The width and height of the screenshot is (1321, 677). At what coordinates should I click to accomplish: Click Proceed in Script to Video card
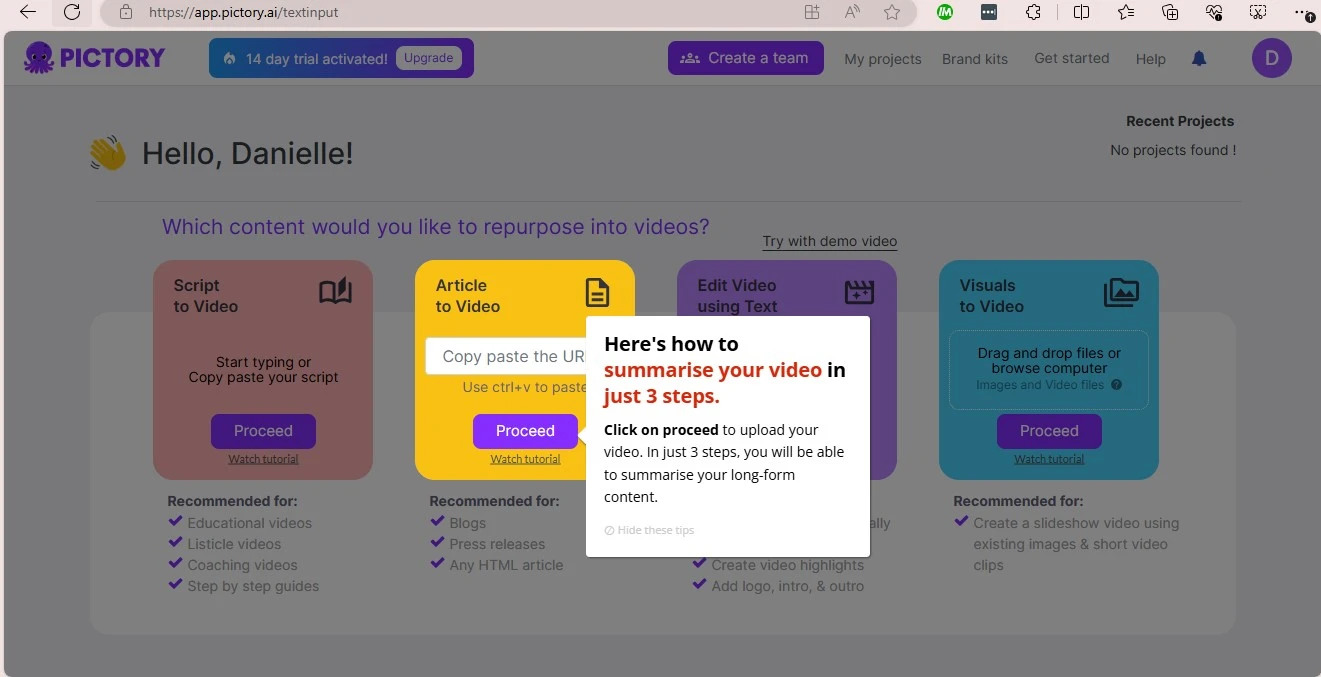pos(263,431)
